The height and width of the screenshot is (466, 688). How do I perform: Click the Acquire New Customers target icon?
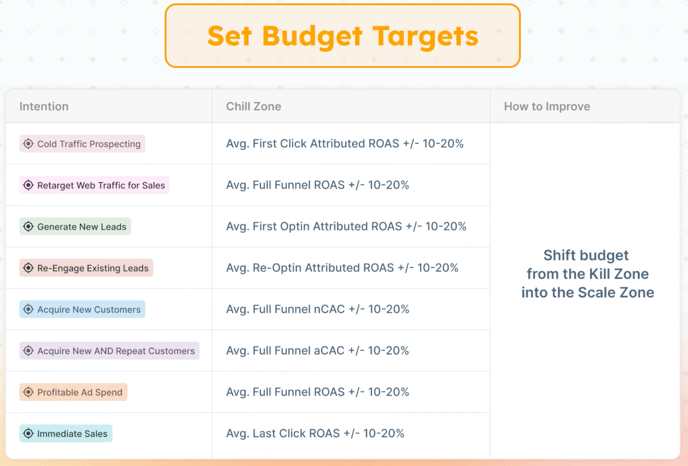click(28, 310)
